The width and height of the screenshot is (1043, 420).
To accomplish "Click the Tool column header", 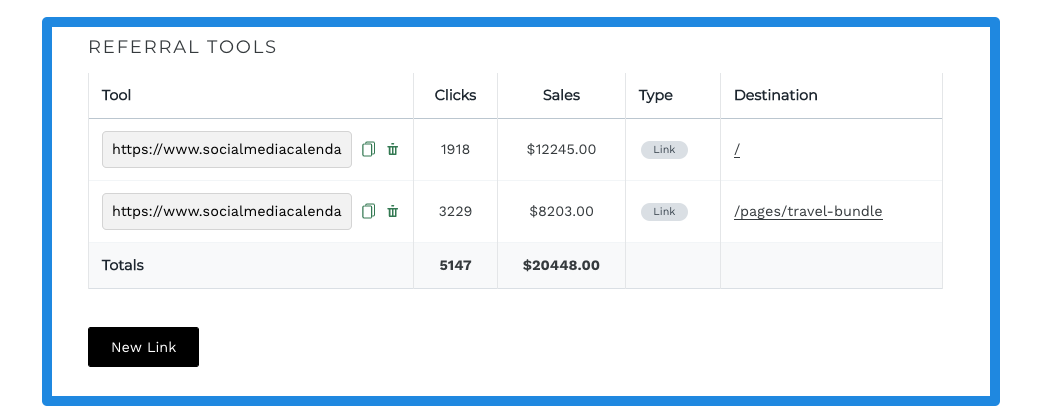I will 116,95.
